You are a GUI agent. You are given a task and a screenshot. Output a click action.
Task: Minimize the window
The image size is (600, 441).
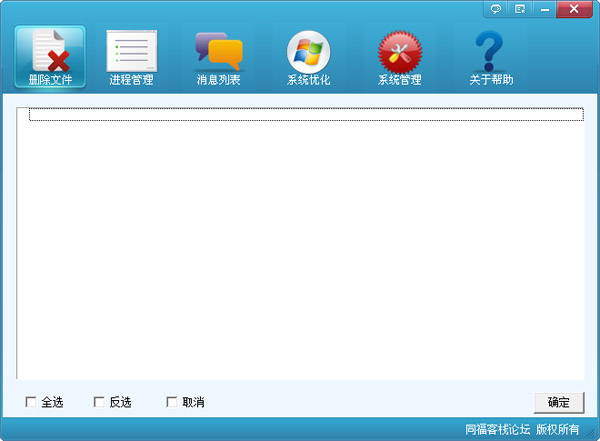pyautogui.click(x=545, y=9)
